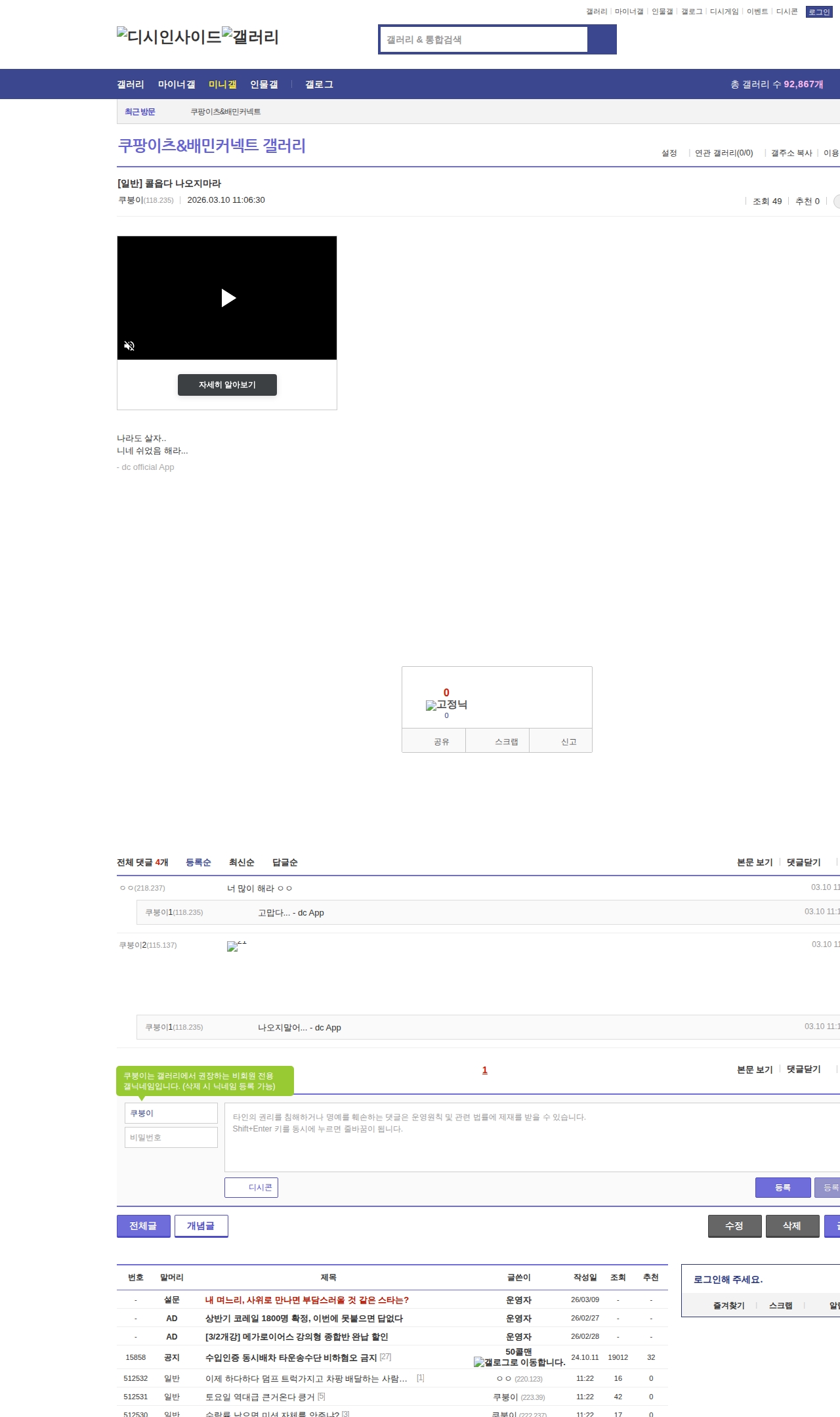The height and width of the screenshot is (1417, 840).
Task: Report post with 신고 button
Action: coord(560,741)
